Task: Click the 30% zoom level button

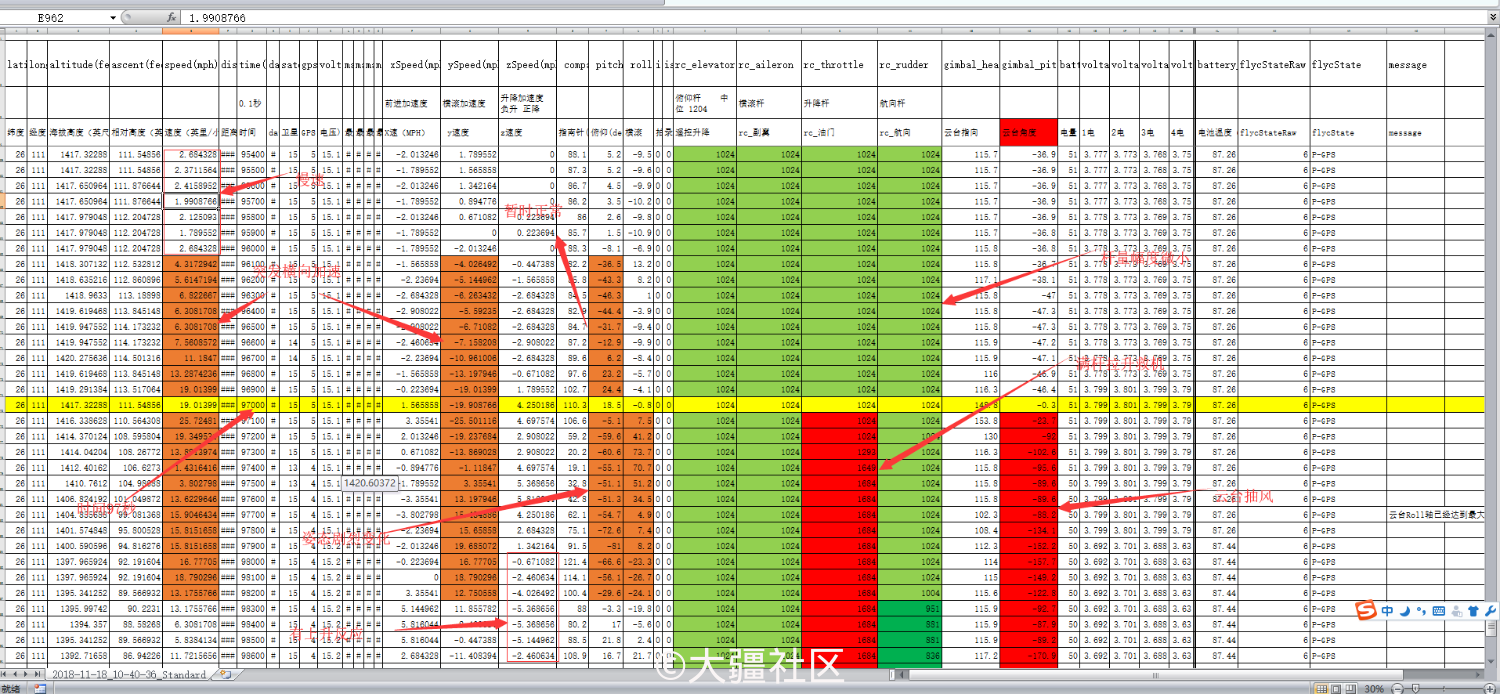Action: (1375, 689)
